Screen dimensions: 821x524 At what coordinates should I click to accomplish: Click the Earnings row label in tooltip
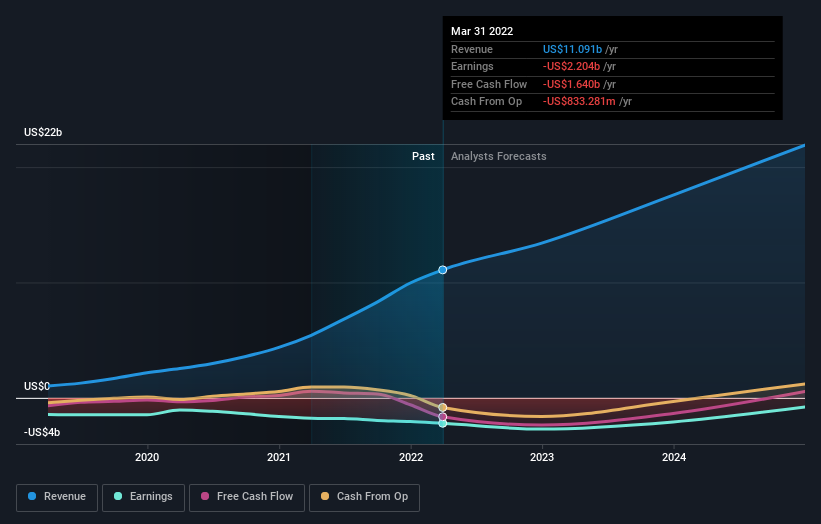tap(472, 66)
